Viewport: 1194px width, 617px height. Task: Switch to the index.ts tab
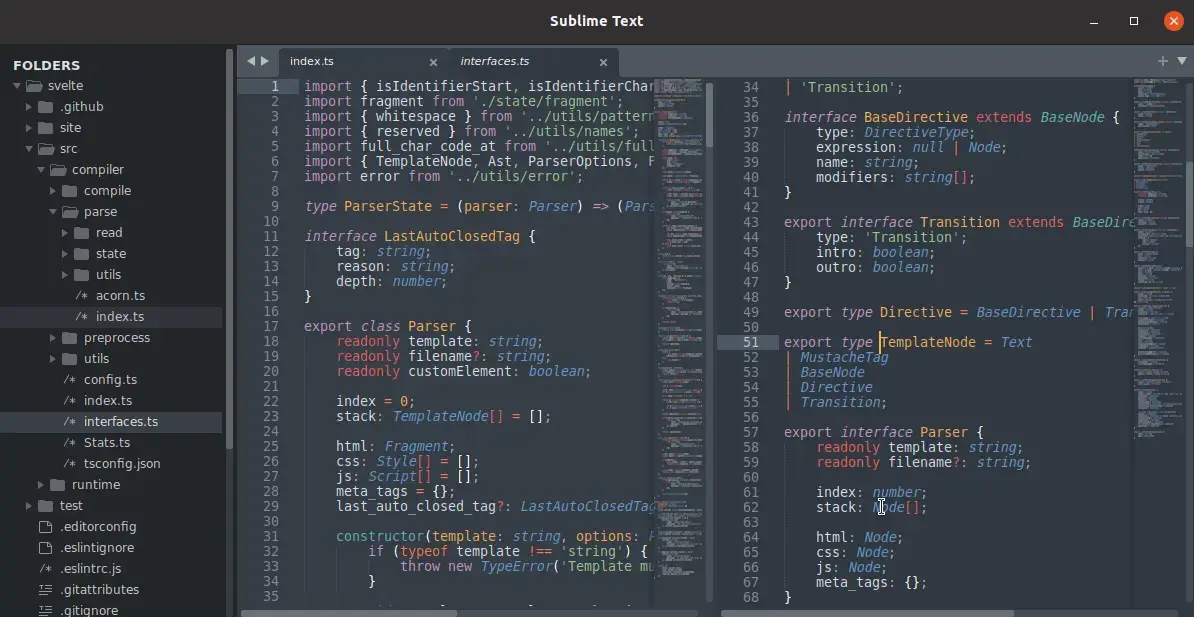tap(362, 62)
